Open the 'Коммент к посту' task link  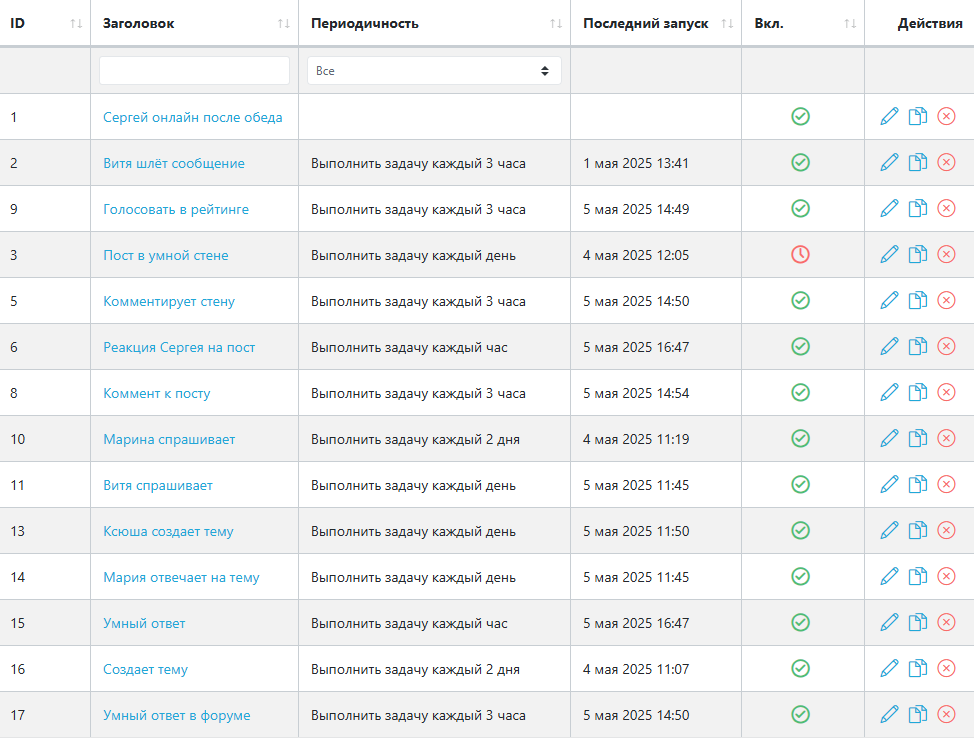[x=157, y=393]
